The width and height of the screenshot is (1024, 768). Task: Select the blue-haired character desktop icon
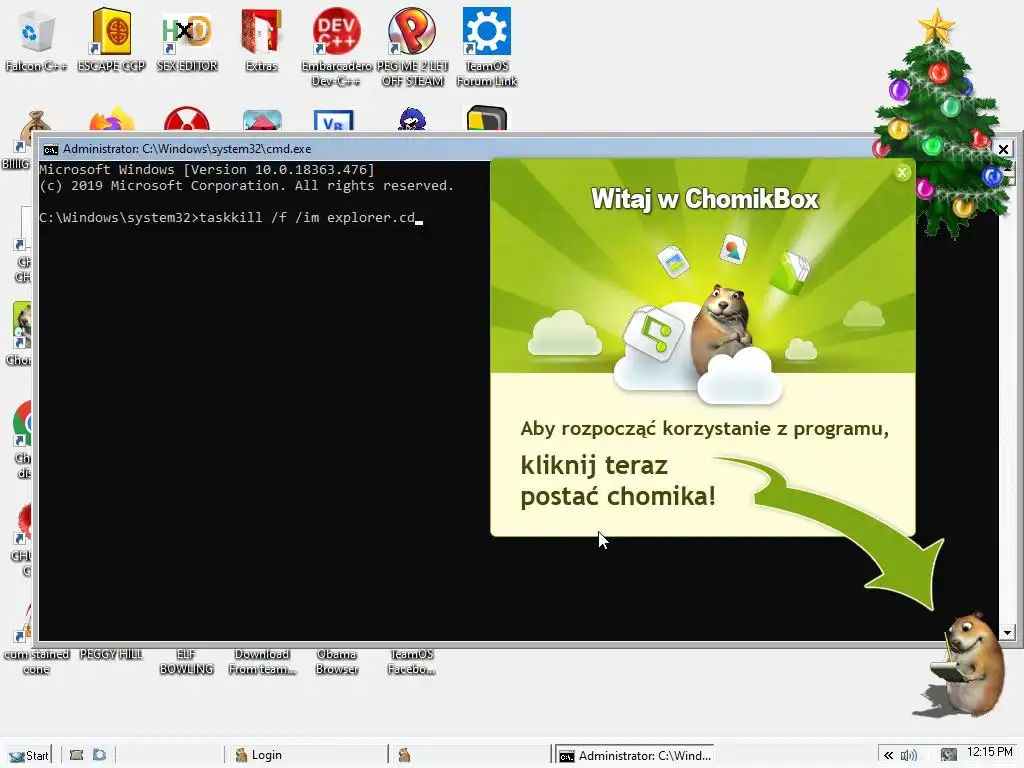[x=411, y=120]
